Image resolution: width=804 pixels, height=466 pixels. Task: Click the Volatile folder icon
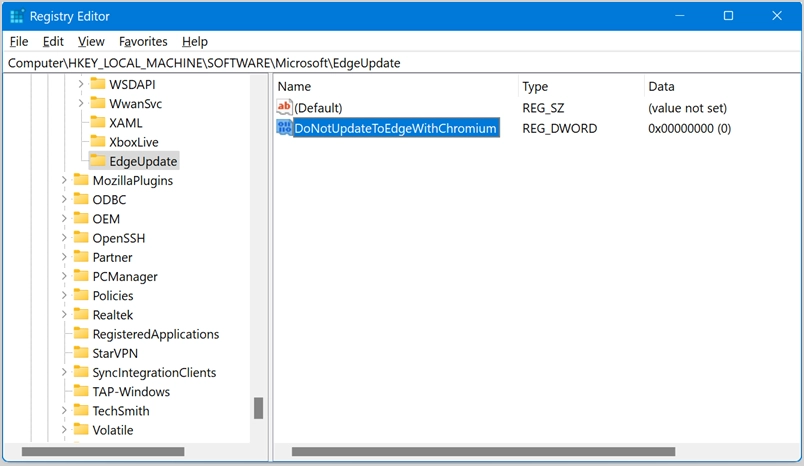[x=81, y=430]
